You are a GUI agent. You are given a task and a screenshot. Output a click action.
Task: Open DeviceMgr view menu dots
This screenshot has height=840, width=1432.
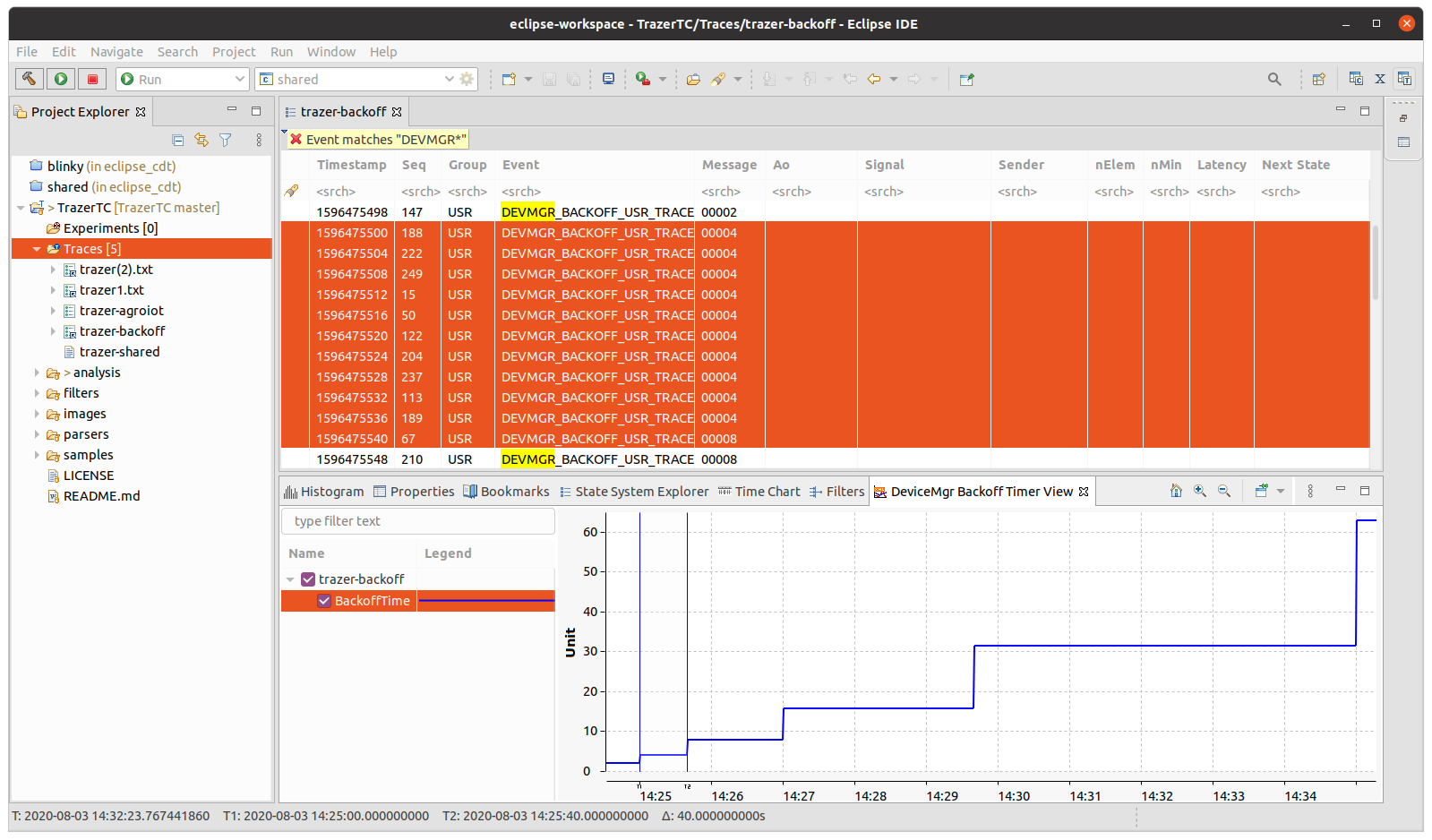(1310, 491)
